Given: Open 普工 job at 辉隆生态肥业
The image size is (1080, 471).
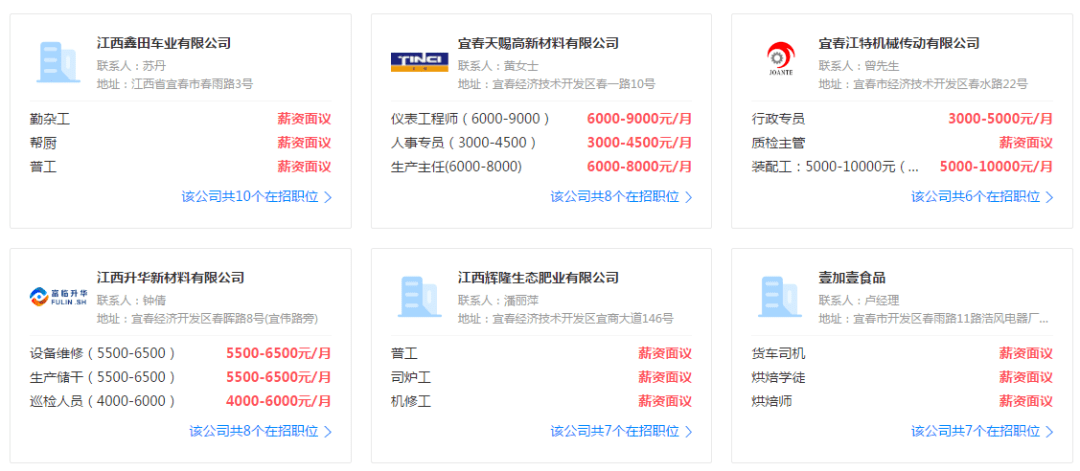Looking at the screenshot, I should (404, 355).
